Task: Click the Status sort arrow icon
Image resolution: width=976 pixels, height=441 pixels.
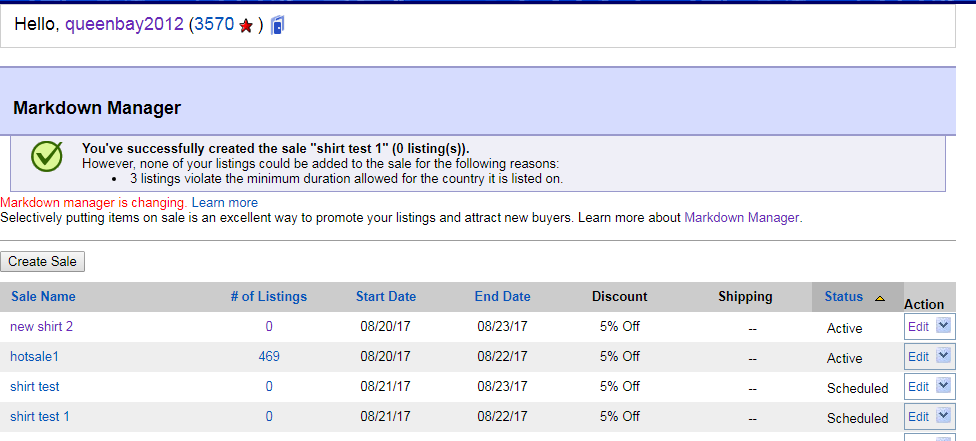Action: (879, 298)
